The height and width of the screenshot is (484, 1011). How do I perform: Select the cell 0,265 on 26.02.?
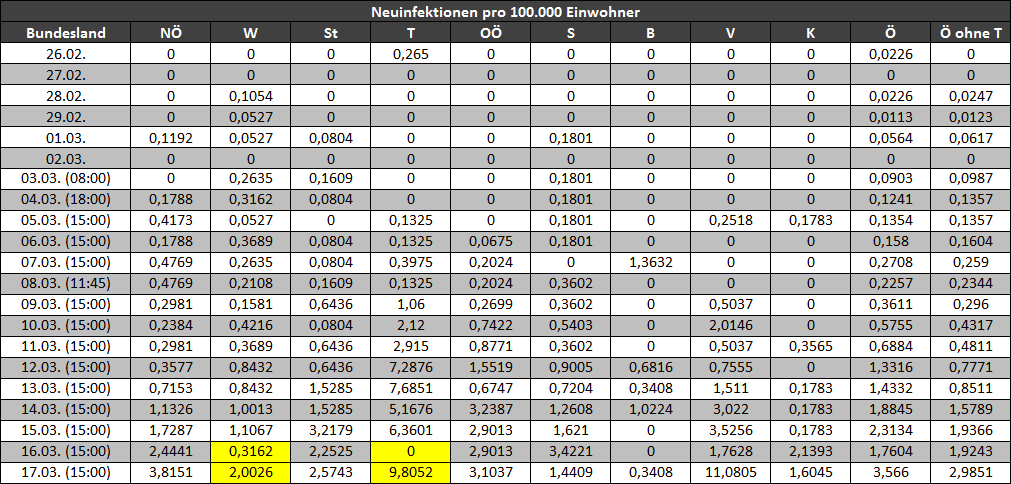tap(411, 53)
